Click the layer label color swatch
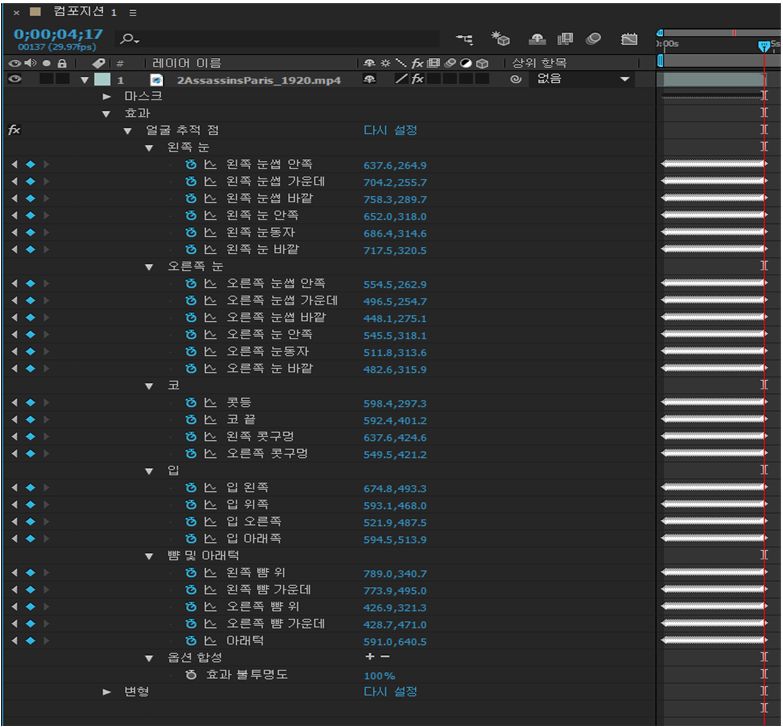The height and width of the screenshot is (727, 783). click(x=101, y=80)
